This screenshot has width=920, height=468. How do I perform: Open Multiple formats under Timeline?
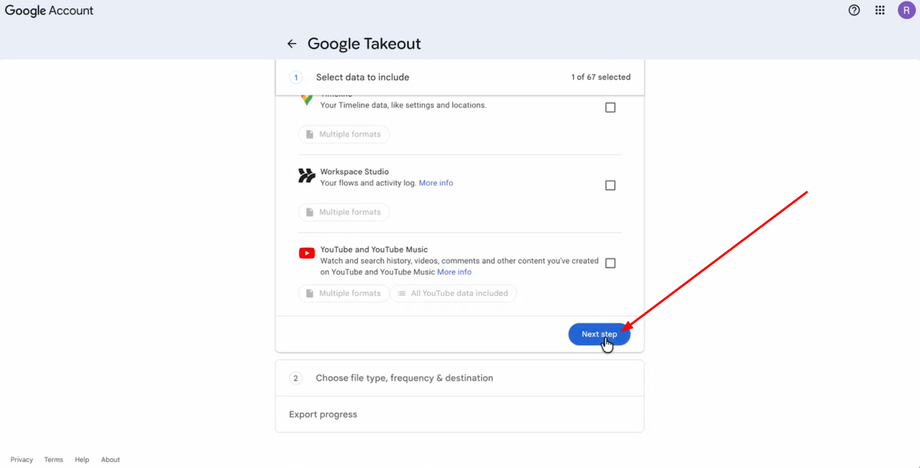344,134
